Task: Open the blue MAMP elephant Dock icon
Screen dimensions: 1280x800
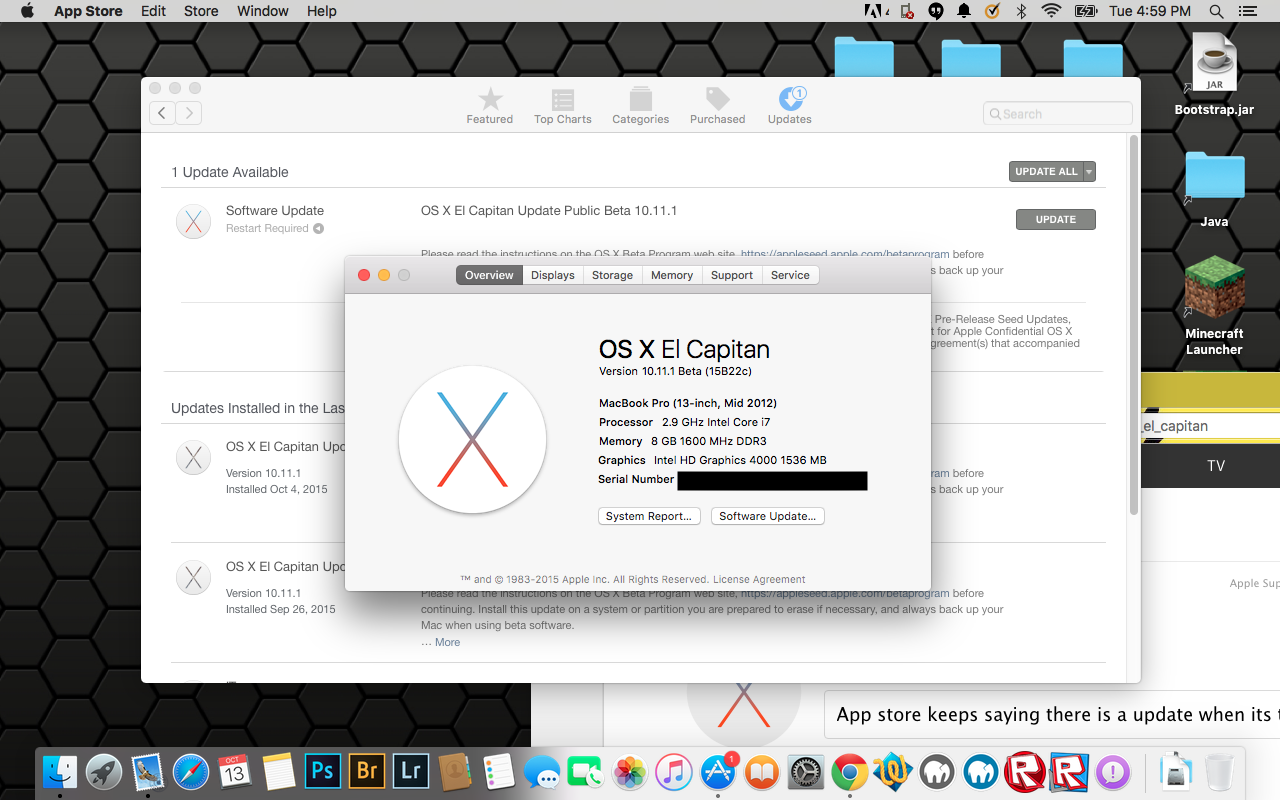Action: pyautogui.click(x=981, y=771)
